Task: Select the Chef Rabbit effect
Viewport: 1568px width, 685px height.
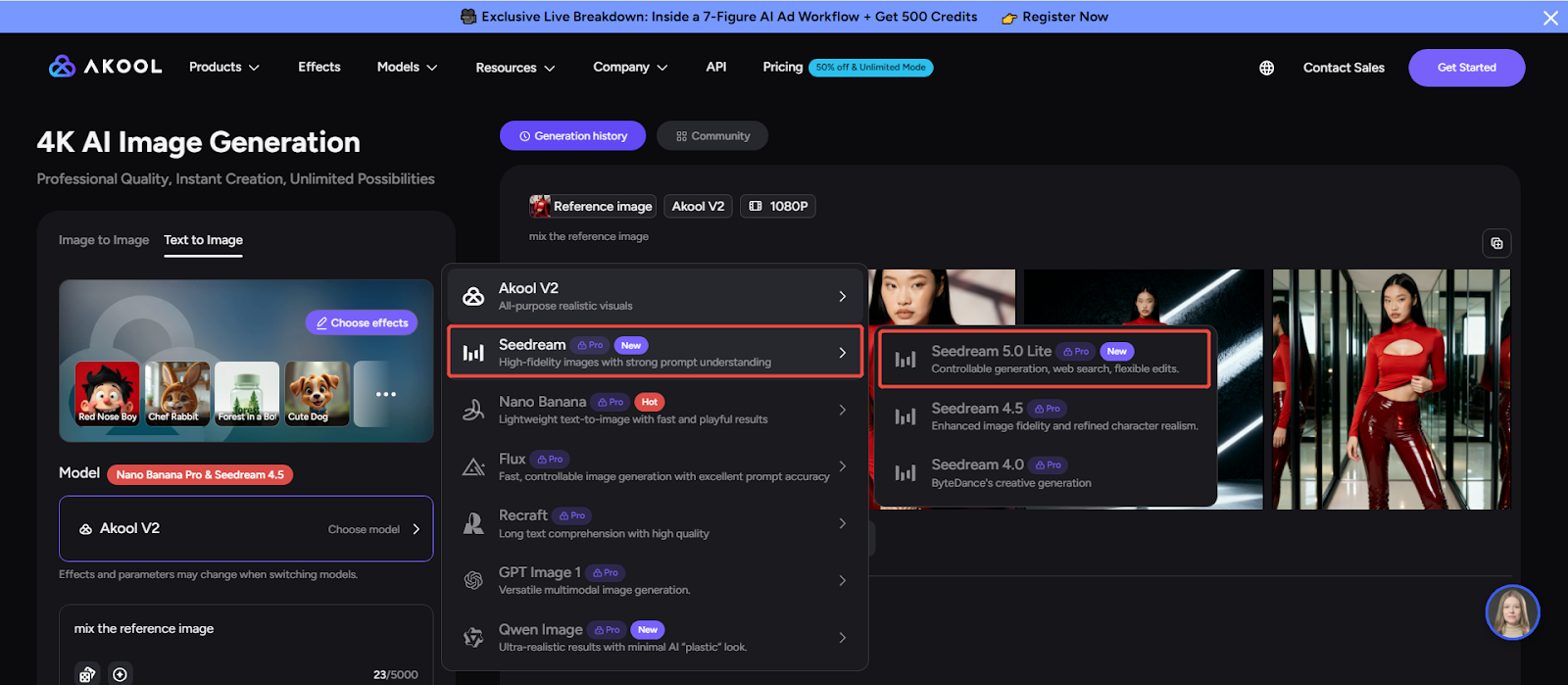Action: pos(177,394)
